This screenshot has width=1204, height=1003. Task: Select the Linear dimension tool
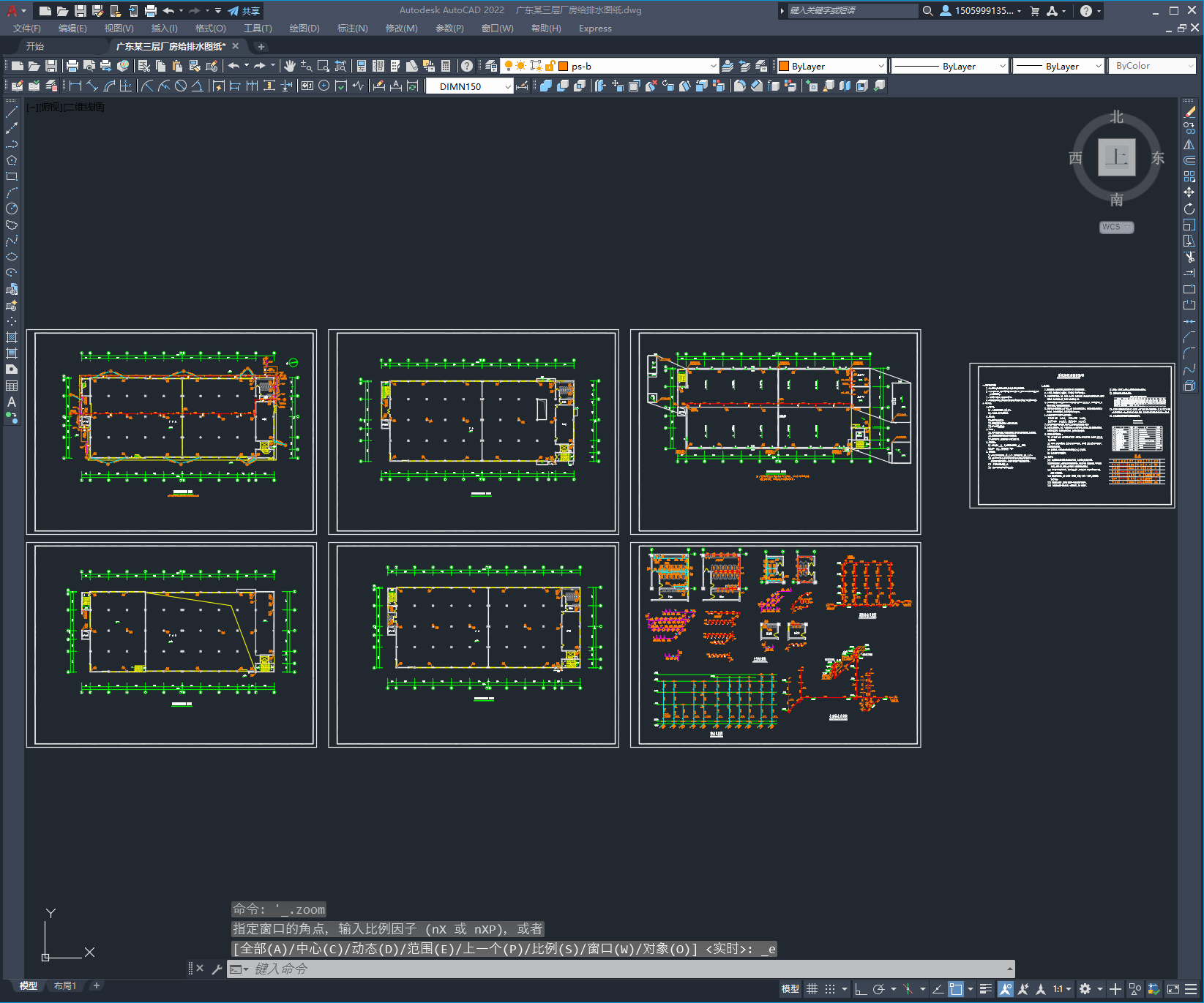[75, 86]
